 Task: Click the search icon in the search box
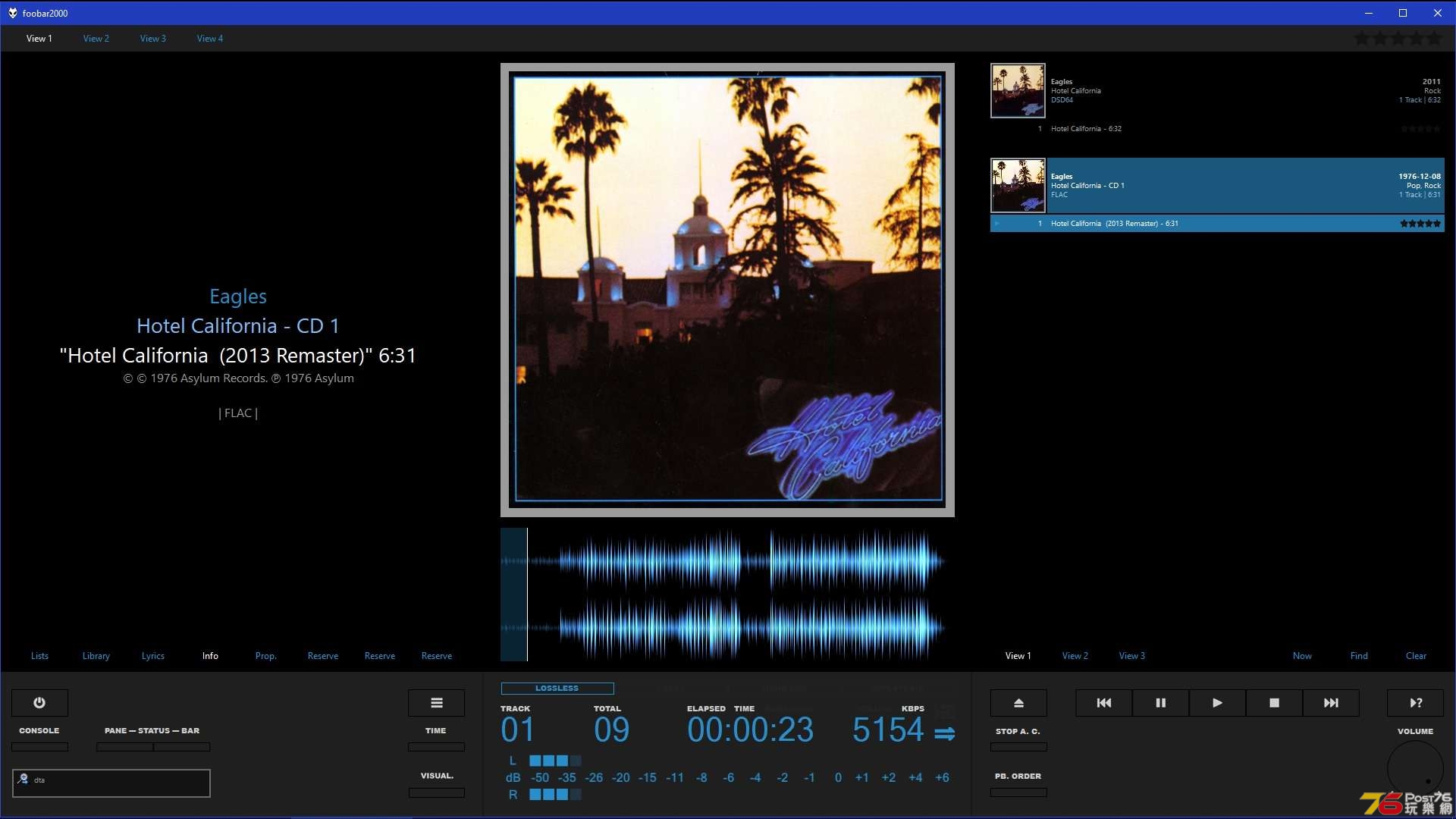click(23, 779)
